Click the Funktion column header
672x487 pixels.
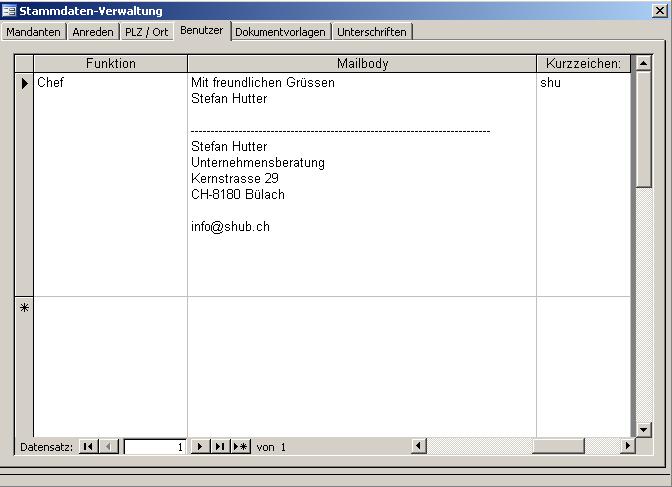click(110, 64)
